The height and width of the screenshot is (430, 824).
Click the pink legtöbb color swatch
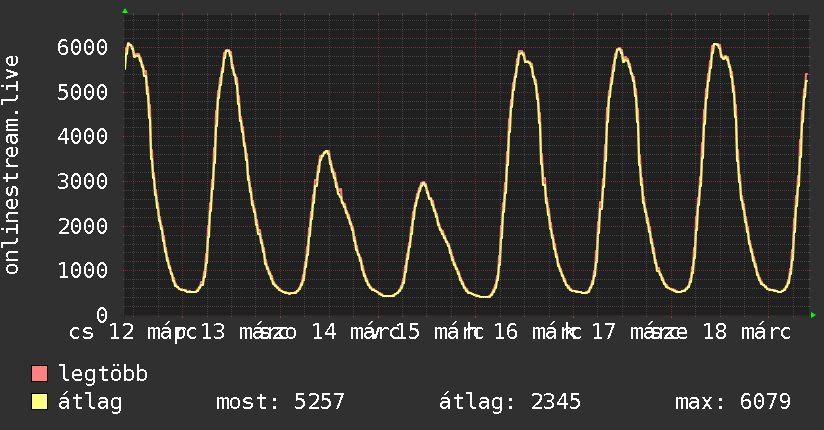pyautogui.click(x=39, y=373)
